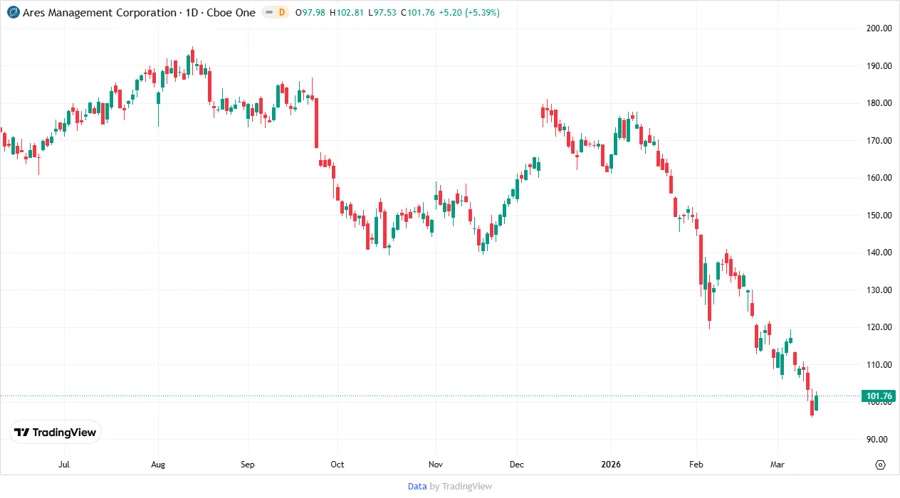Click the 90.00 price axis label
900x498 pixels.
876,439
